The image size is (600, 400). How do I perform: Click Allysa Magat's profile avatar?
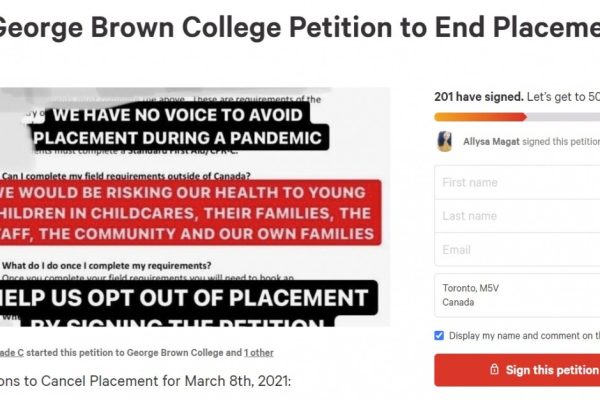pos(445,142)
